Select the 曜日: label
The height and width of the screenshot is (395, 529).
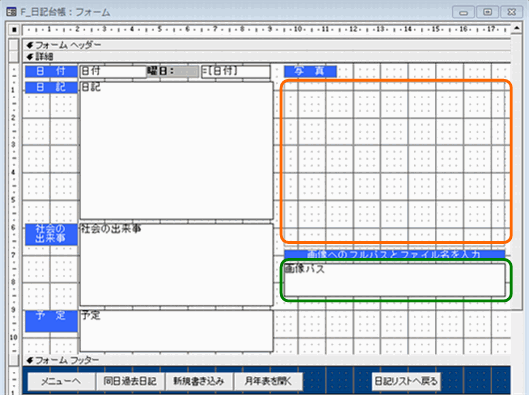(x=173, y=71)
